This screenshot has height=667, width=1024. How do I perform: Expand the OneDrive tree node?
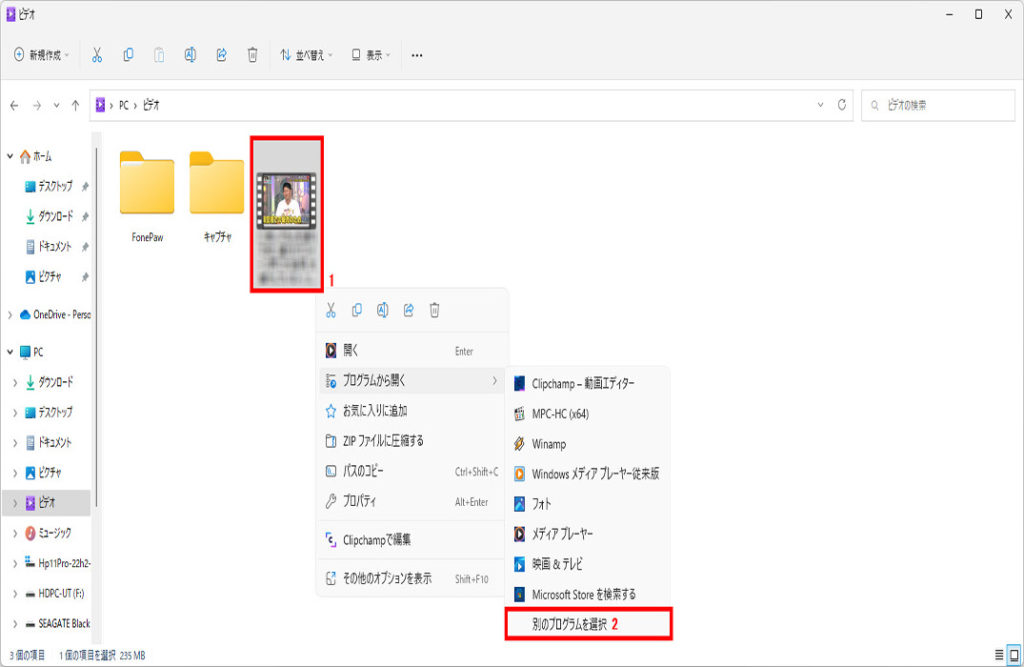coord(11,314)
